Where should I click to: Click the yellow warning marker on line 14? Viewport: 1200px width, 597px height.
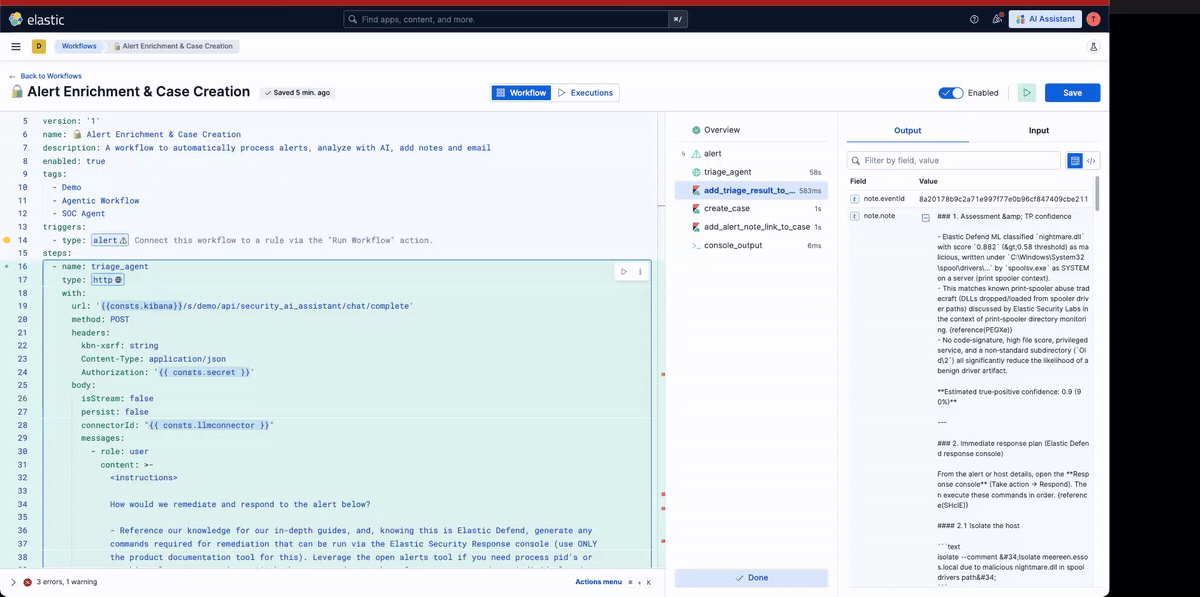[7, 240]
